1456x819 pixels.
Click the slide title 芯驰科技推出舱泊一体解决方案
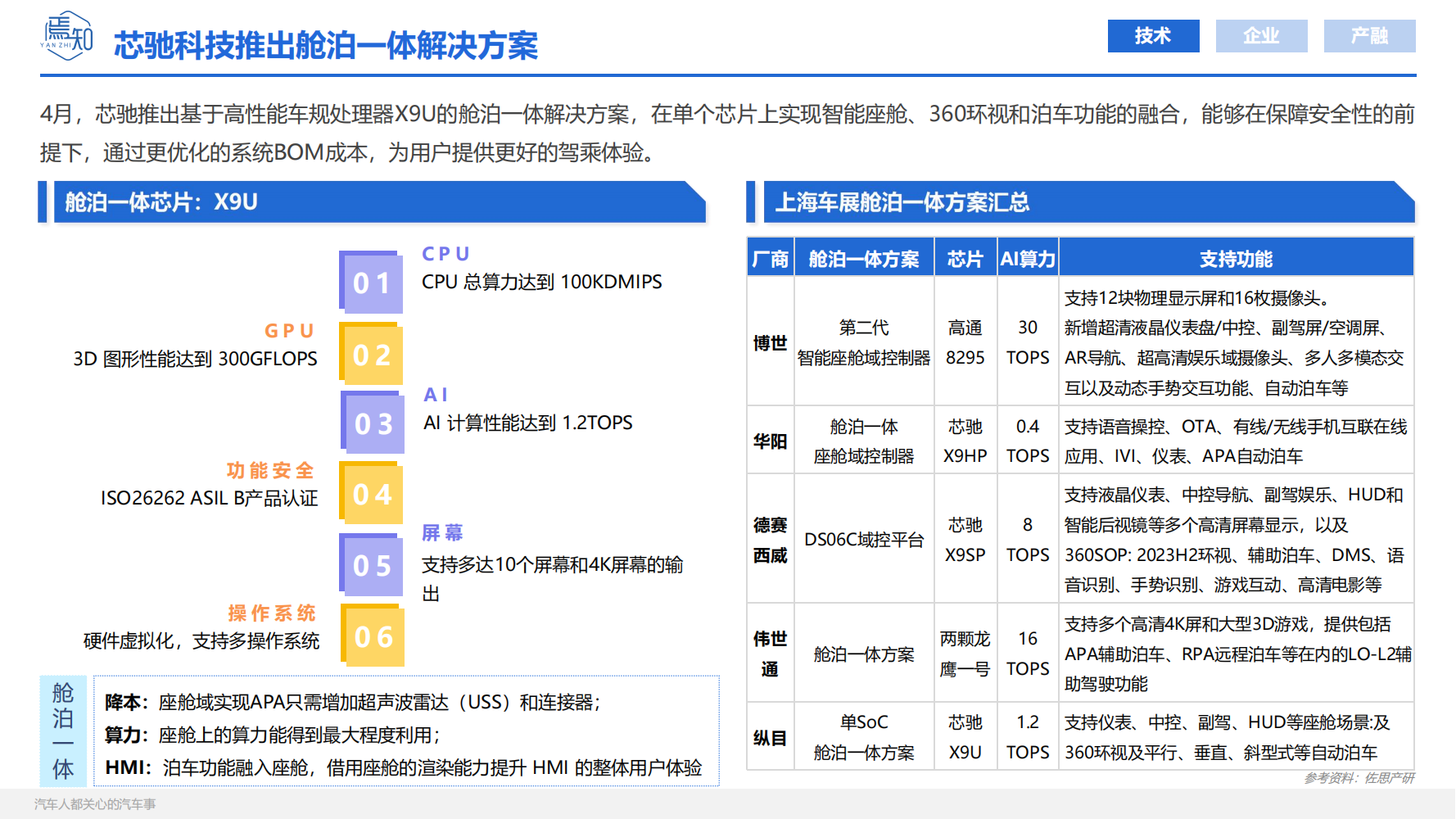tap(326, 45)
